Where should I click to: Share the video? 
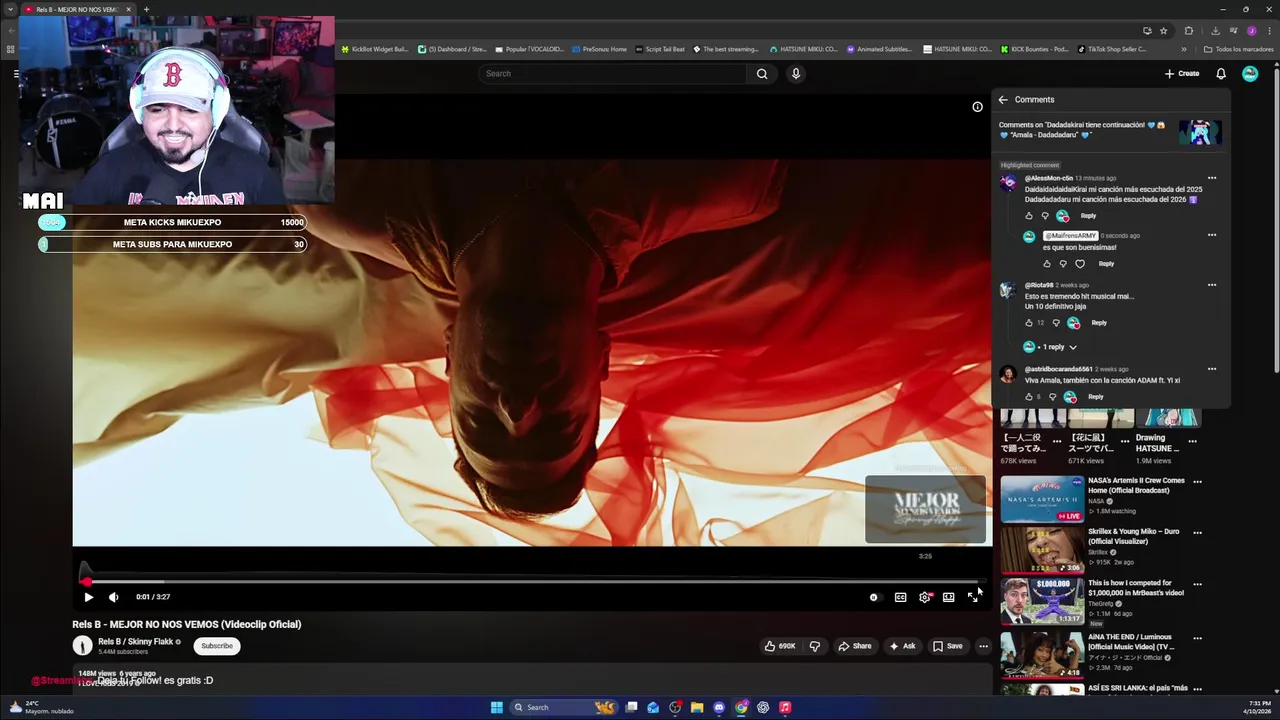pyautogui.click(x=854, y=646)
